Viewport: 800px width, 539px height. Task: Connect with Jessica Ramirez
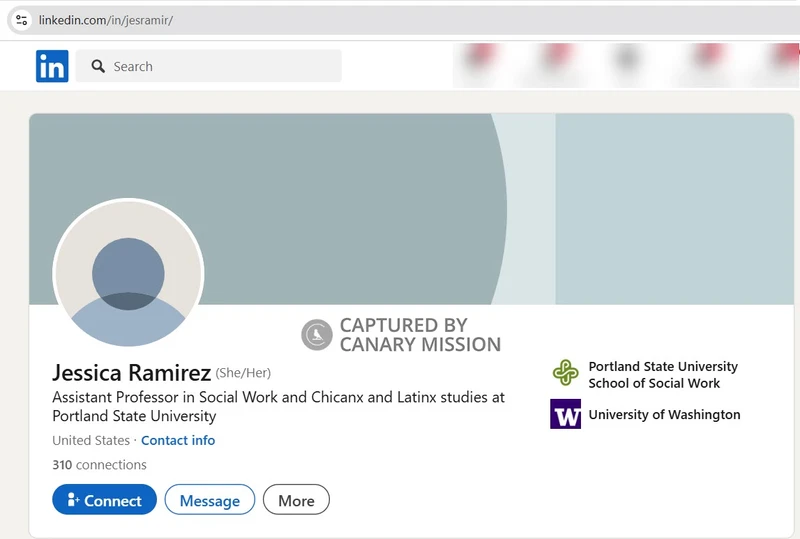point(105,500)
